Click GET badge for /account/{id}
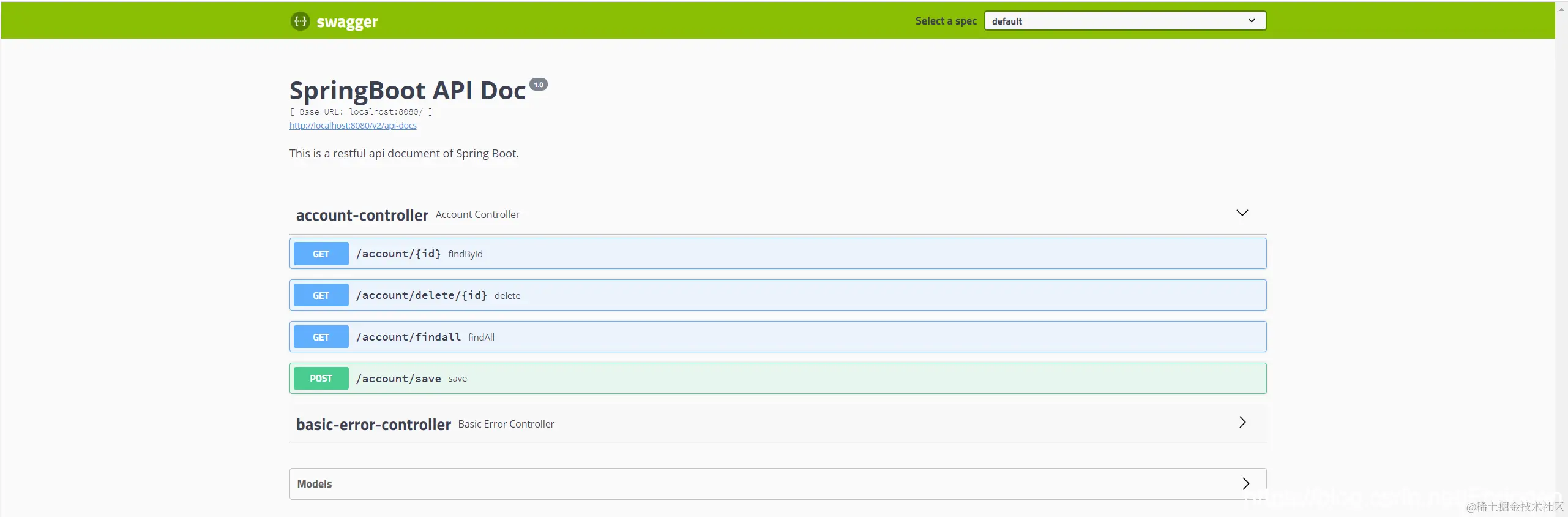This screenshot has width=1568, height=517. 321,254
